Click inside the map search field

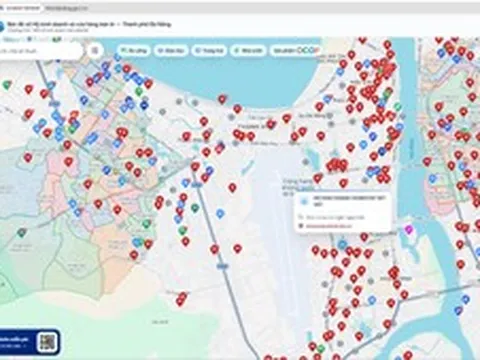[x=40, y=51]
